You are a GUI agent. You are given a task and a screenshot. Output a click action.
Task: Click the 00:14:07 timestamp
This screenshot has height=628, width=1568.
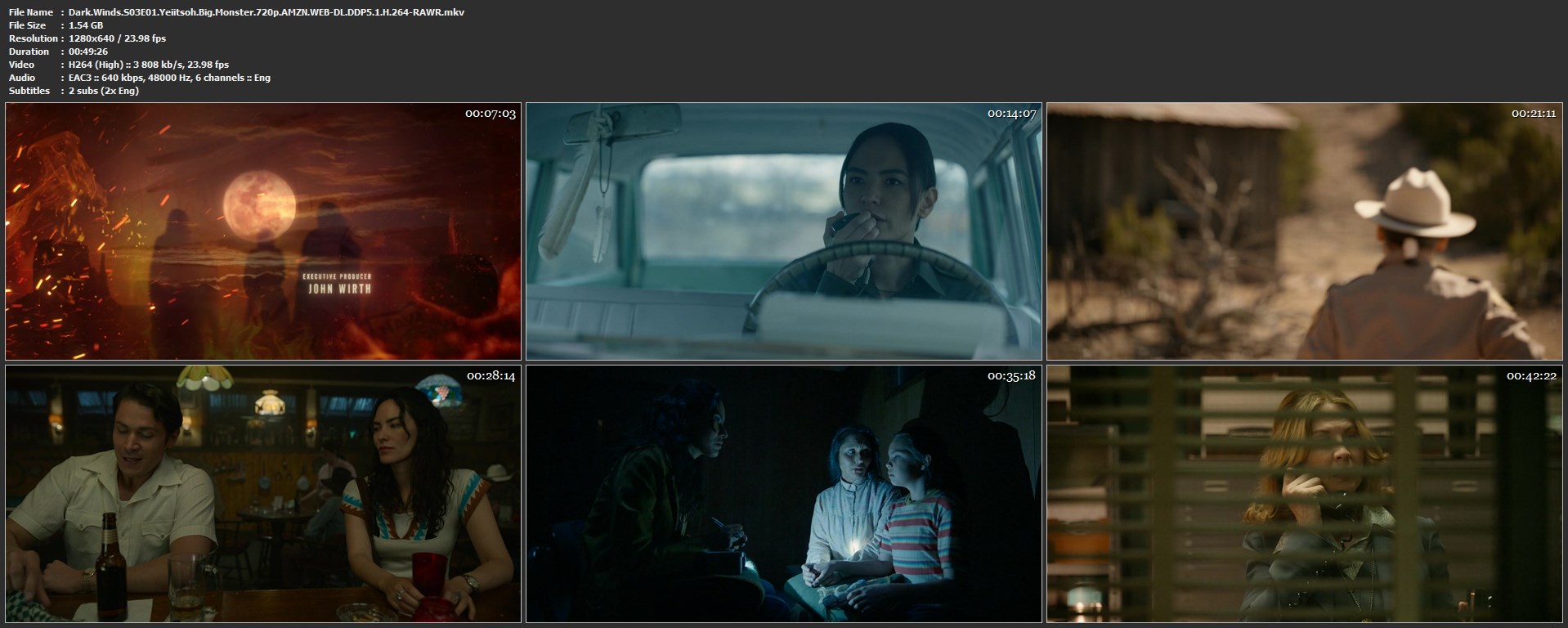pyautogui.click(x=1011, y=114)
